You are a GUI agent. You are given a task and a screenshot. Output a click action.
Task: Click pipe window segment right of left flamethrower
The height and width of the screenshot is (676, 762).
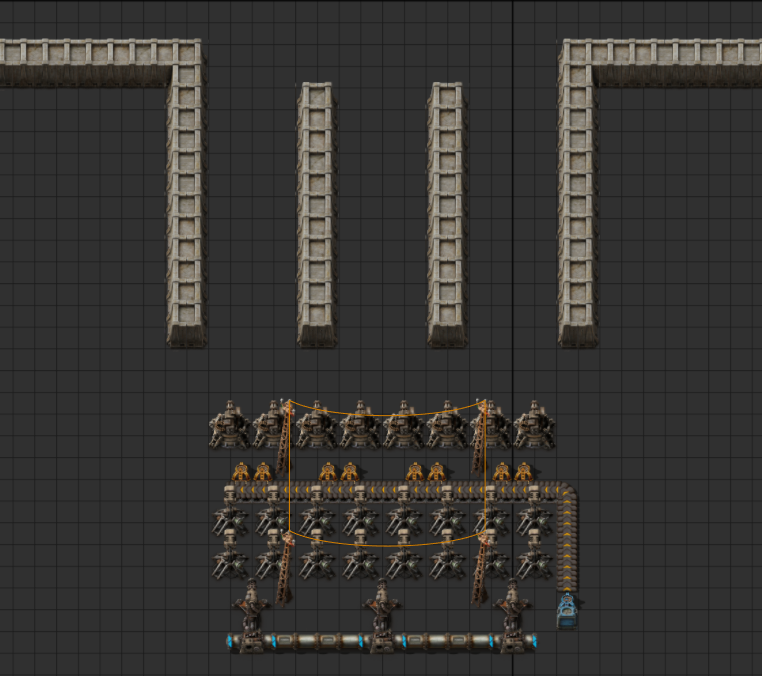[x=284, y=641]
